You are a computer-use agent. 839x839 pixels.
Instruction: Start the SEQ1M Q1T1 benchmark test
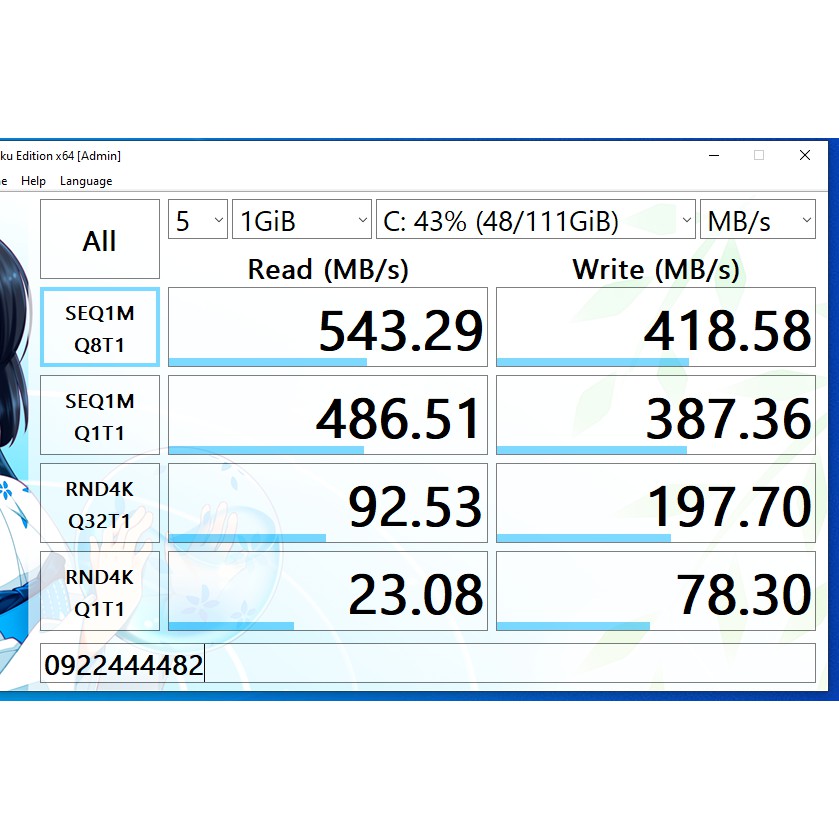pyautogui.click(x=99, y=414)
